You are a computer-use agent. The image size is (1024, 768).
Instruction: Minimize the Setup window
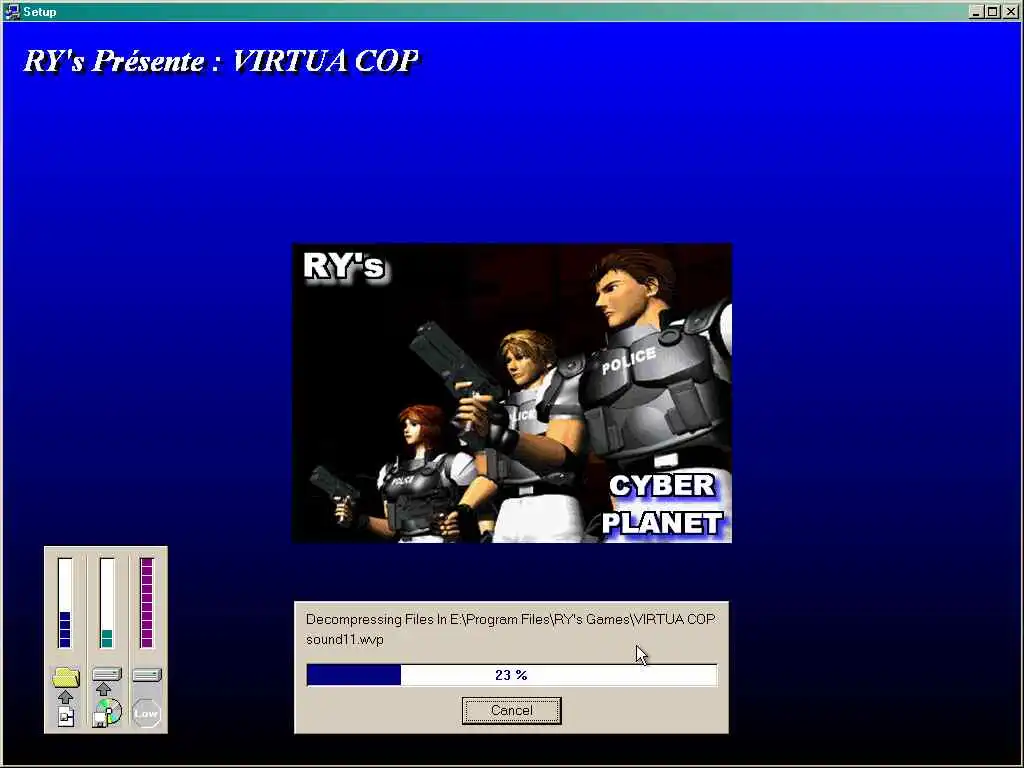click(x=976, y=12)
